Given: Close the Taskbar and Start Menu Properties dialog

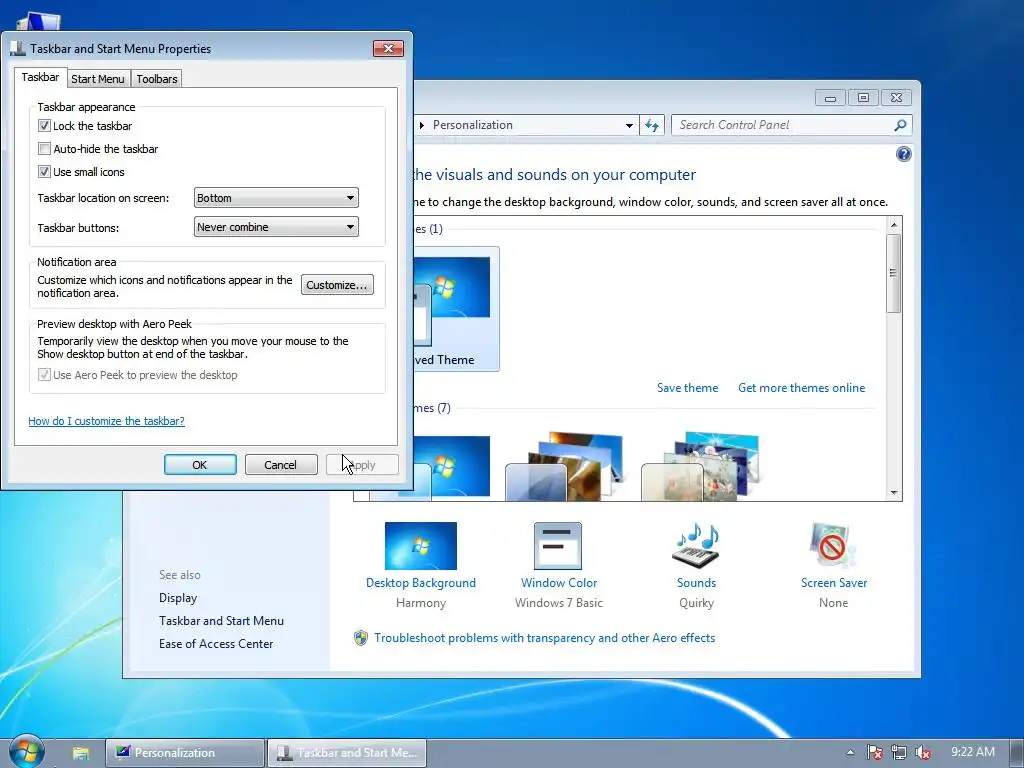Looking at the screenshot, I should point(388,48).
